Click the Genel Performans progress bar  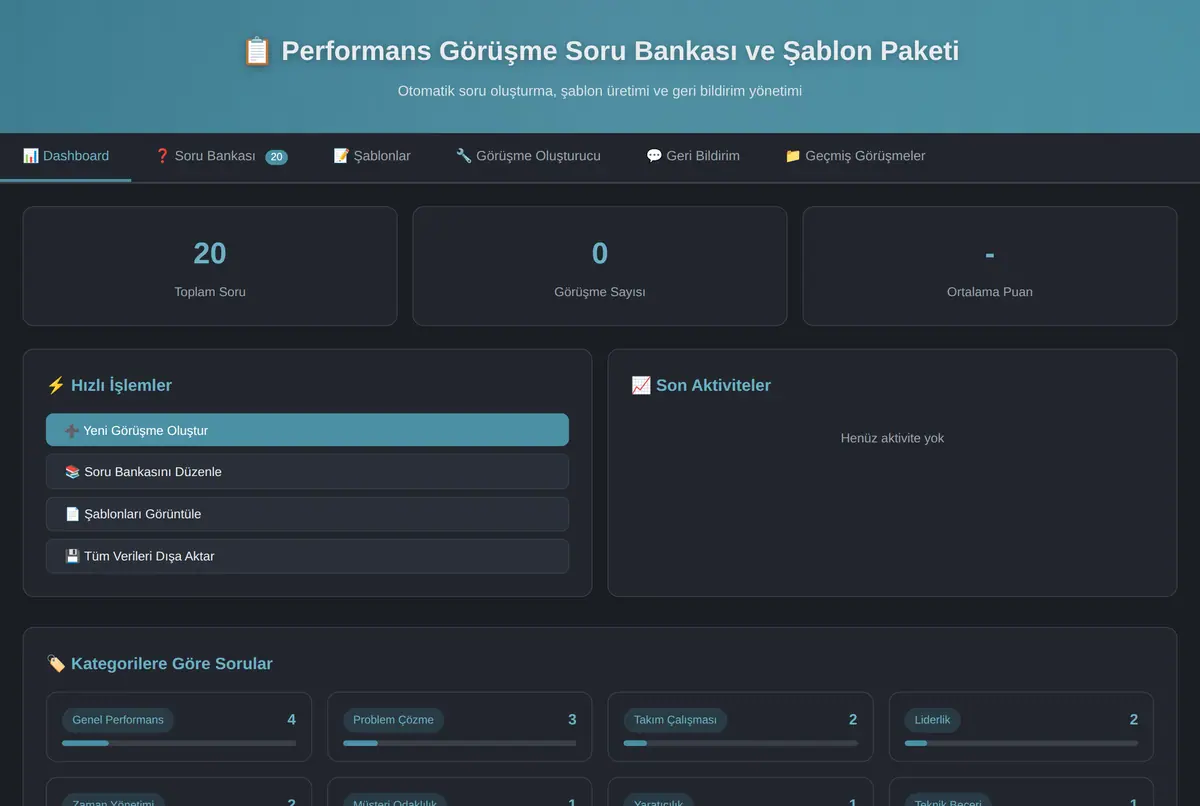pyautogui.click(x=179, y=743)
